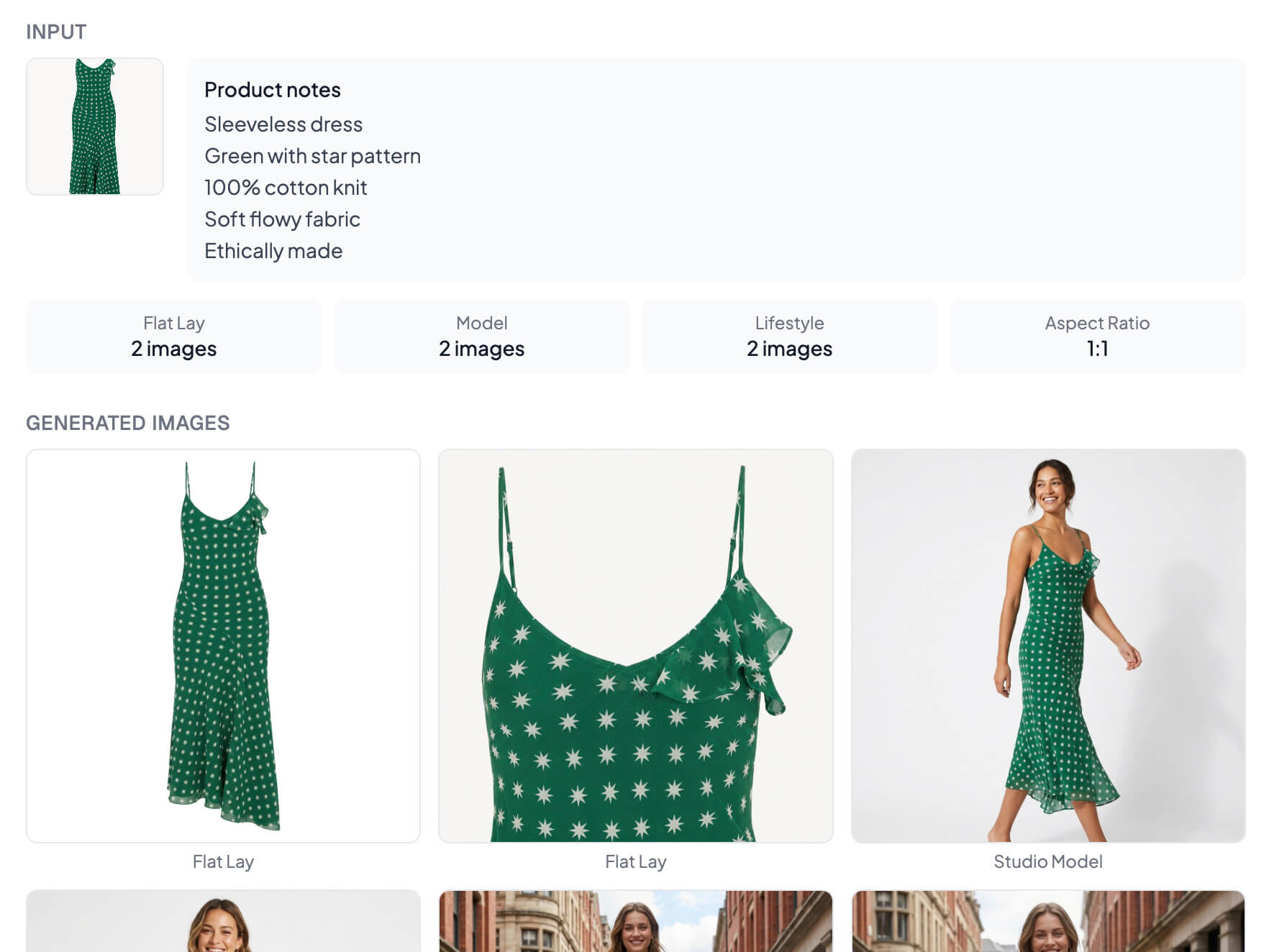Viewport: 1269px width, 952px height.
Task: Click the INPUT section heading
Action: coord(56,32)
